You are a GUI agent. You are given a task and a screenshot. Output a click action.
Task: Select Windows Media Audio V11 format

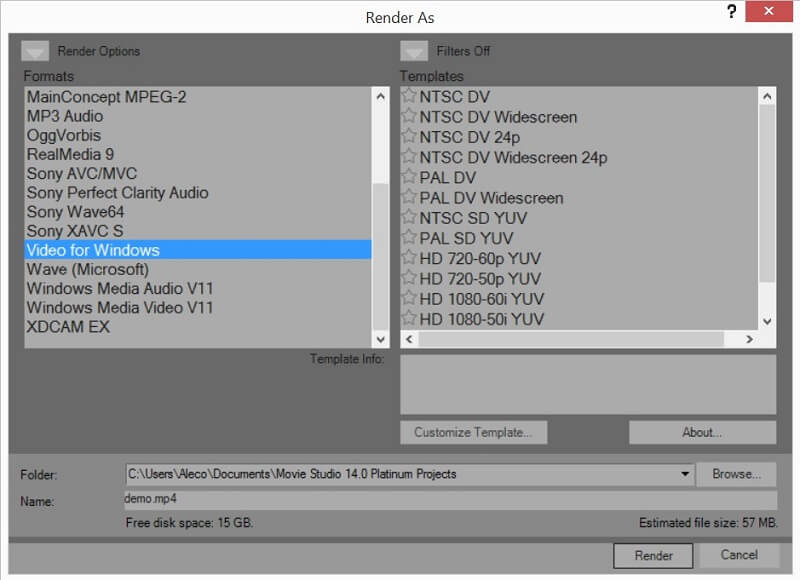pyautogui.click(x=198, y=289)
